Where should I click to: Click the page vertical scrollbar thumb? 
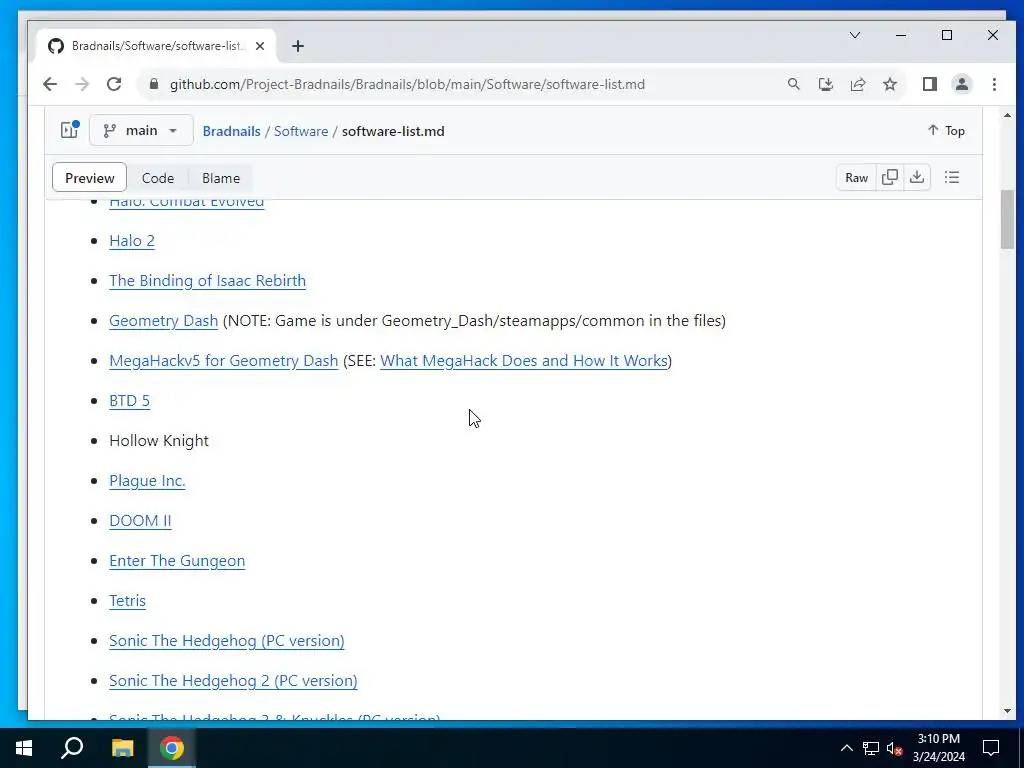tap(1006, 219)
